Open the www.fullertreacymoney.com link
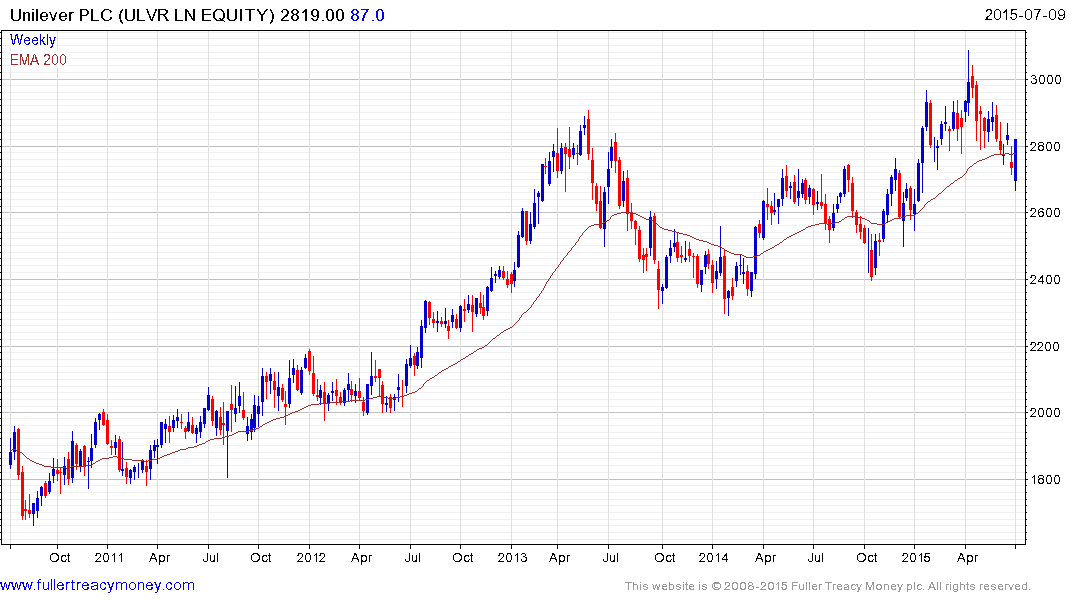 pos(97,586)
